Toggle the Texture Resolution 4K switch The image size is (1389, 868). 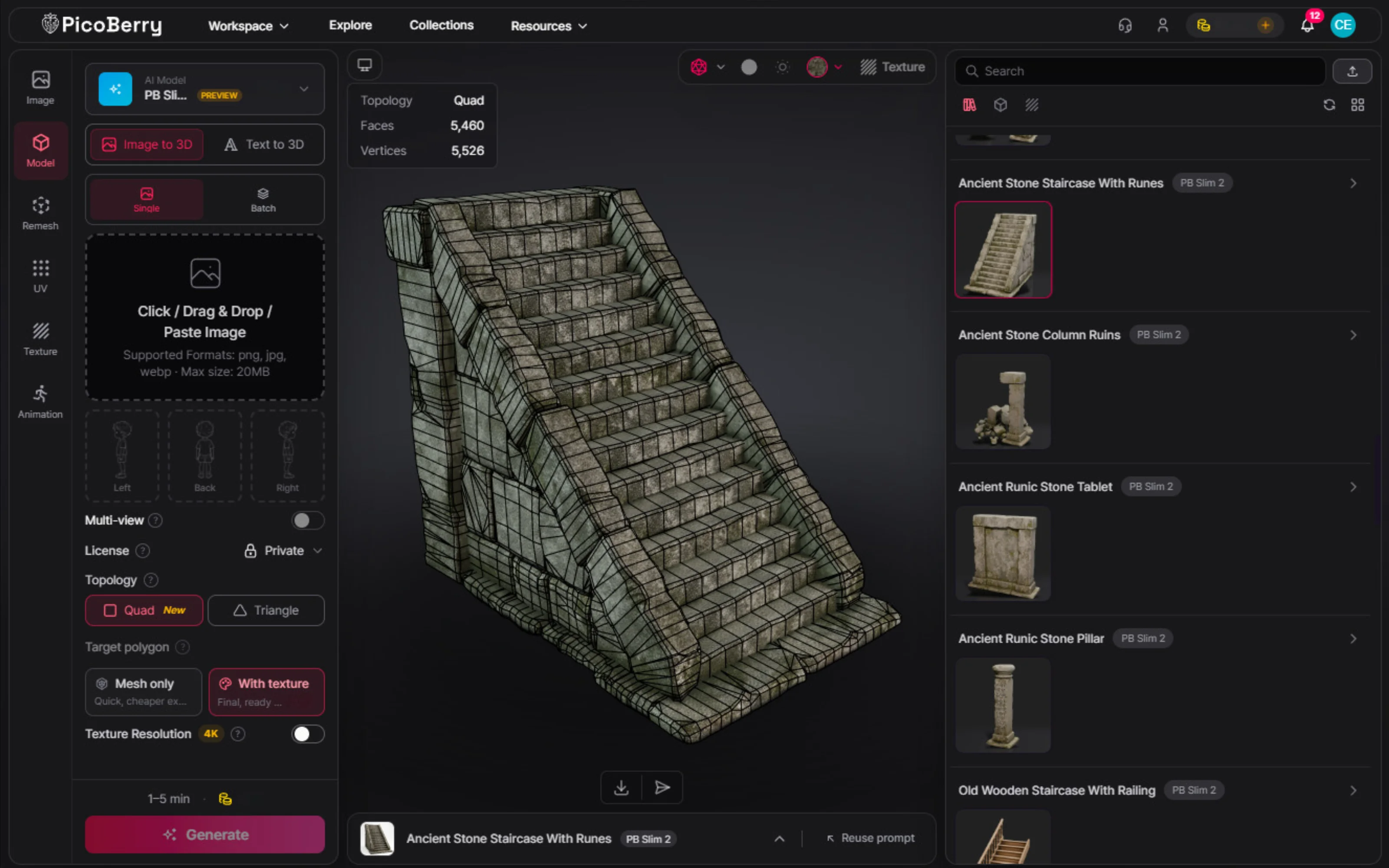pos(308,734)
